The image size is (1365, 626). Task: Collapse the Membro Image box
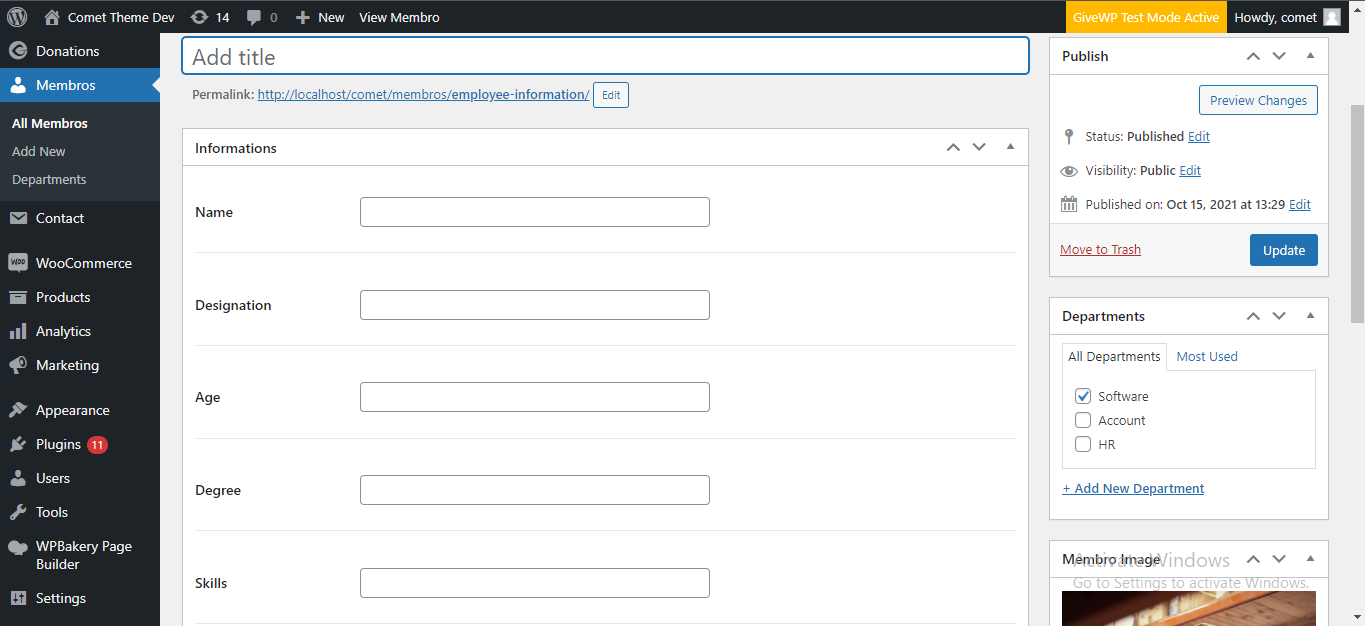tap(1310, 559)
